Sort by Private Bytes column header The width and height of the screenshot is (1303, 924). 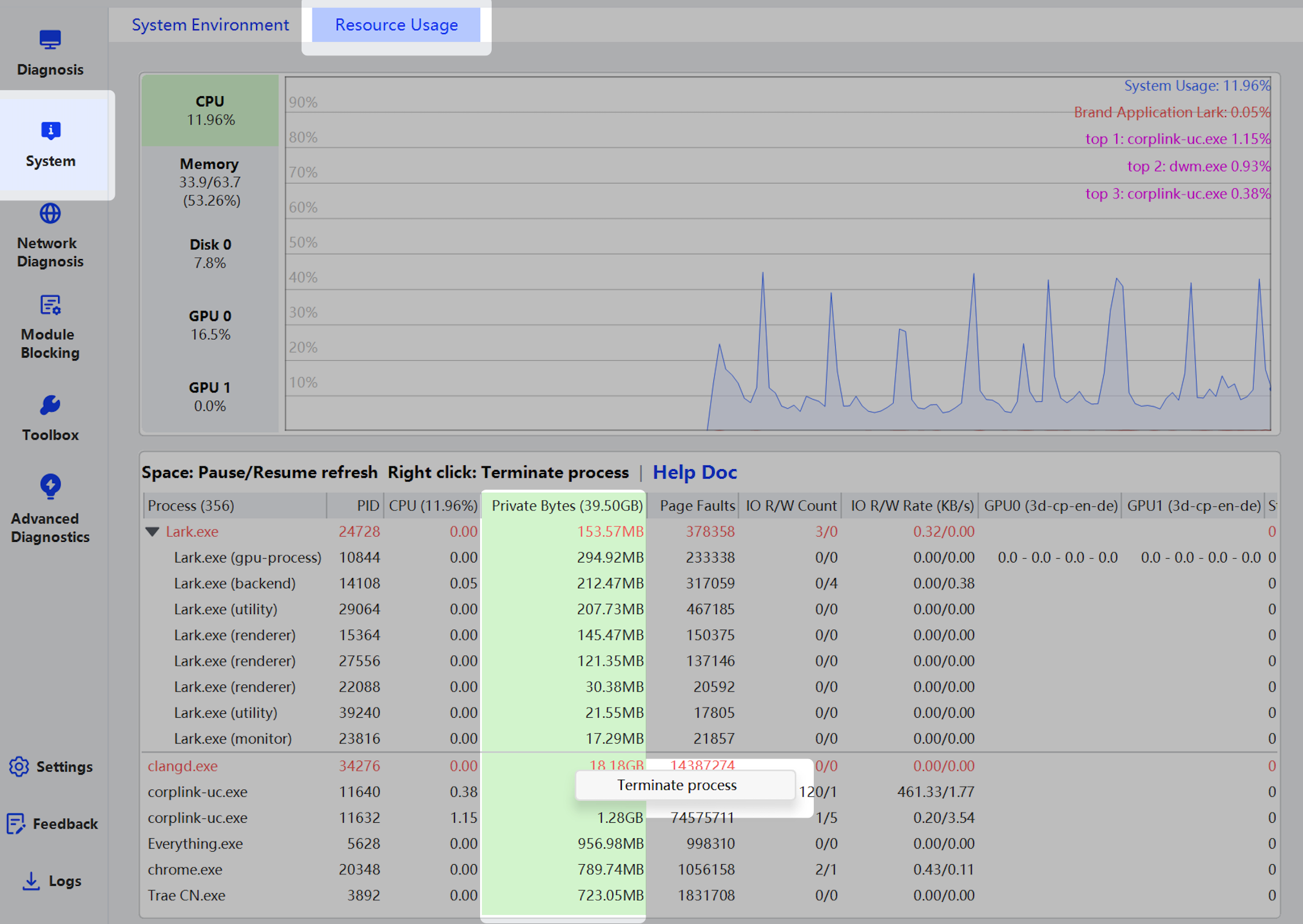[564, 506]
